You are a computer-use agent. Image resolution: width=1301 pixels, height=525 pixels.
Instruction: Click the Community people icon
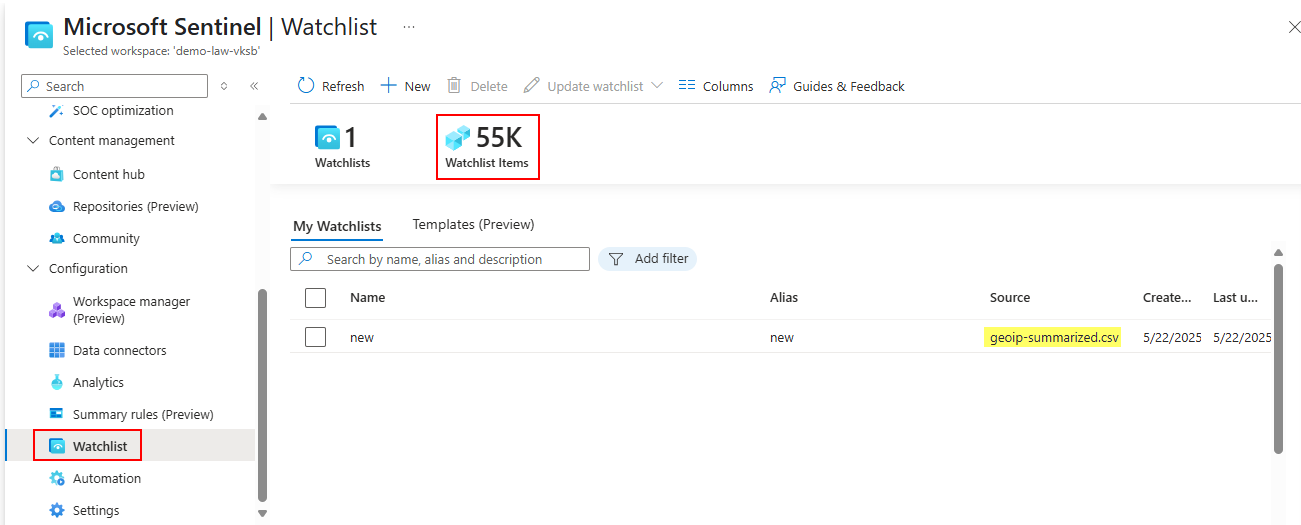pos(57,238)
